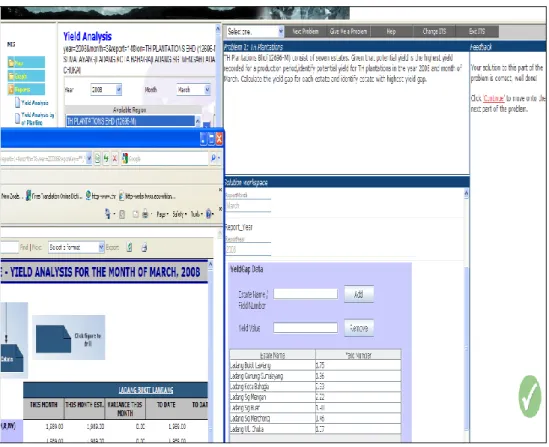The height and width of the screenshot is (447, 549).
Task: Click the report viewer vertical scrollbar
Action: coord(210,350)
